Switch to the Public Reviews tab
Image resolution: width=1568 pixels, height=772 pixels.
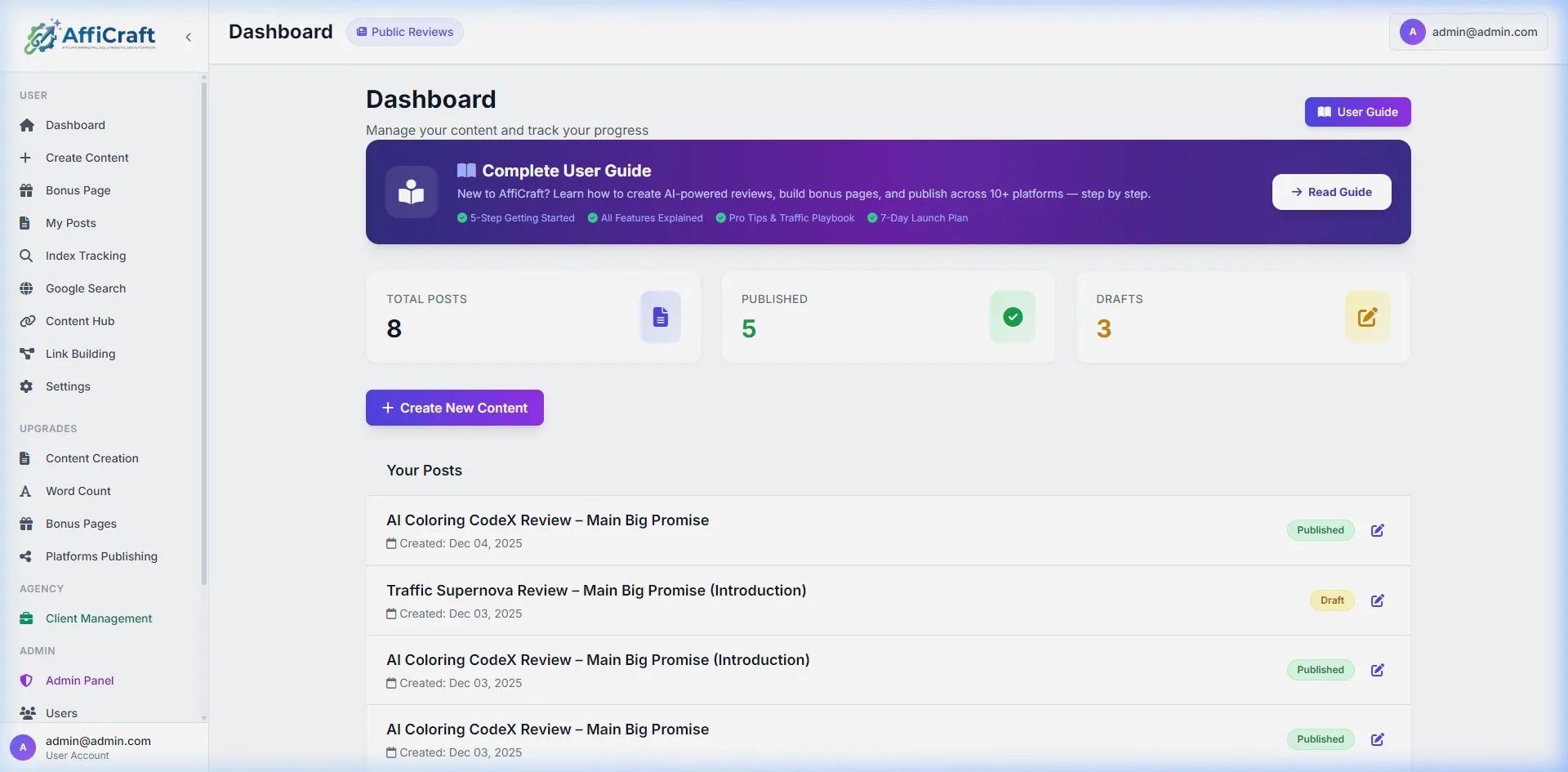pos(405,31)
